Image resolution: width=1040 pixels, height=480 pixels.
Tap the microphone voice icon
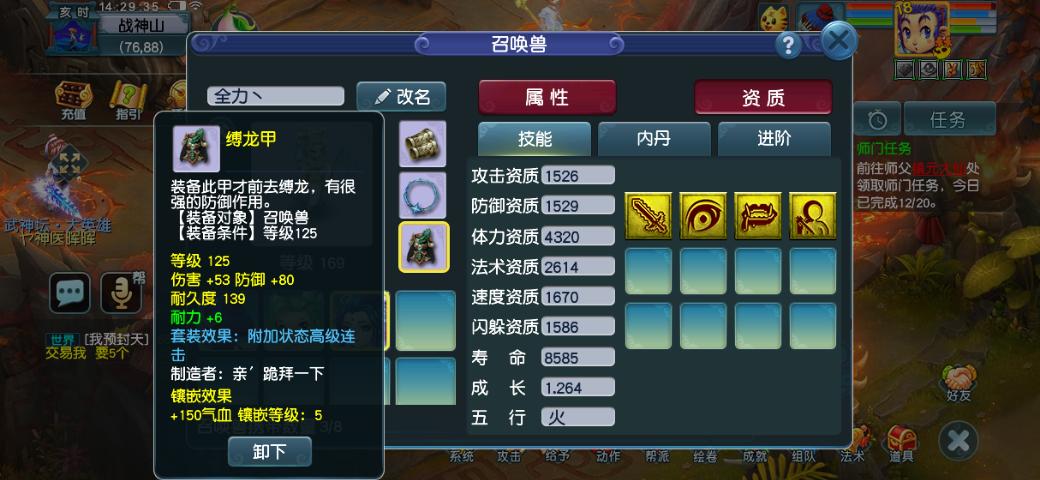[x=121, y=292]
